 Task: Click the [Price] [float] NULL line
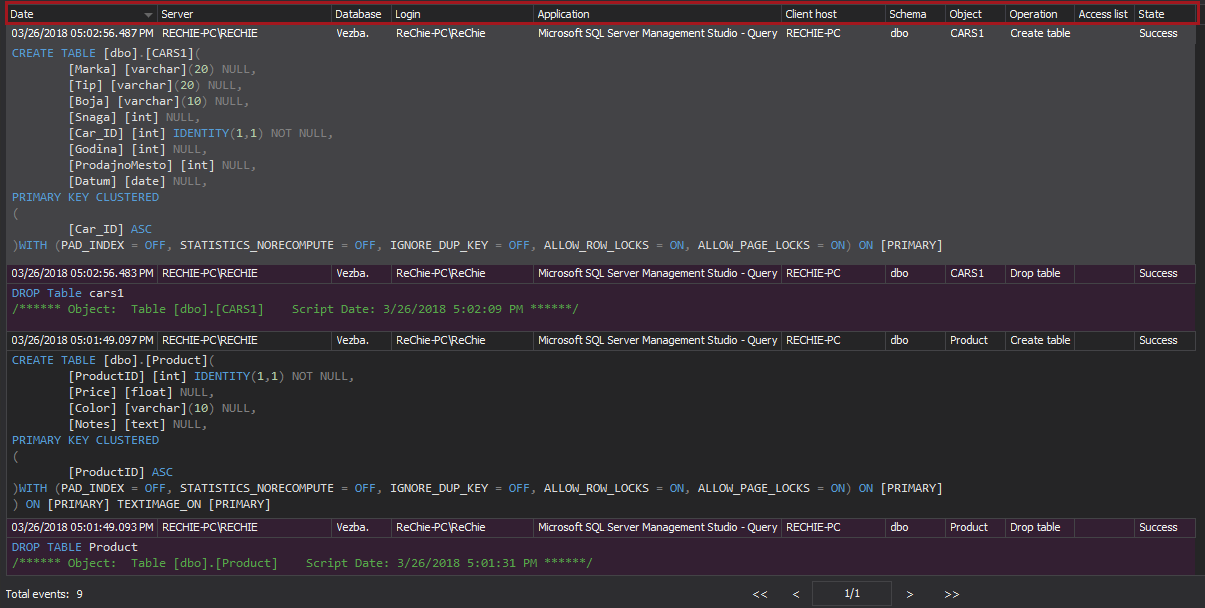click(x=141, y=392)
